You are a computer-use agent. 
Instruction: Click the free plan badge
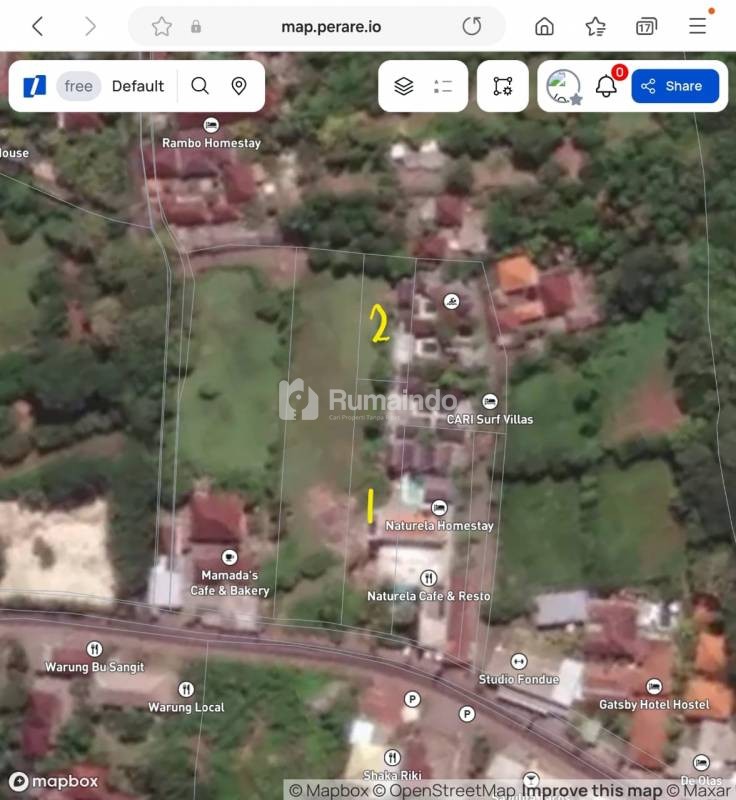78,86
